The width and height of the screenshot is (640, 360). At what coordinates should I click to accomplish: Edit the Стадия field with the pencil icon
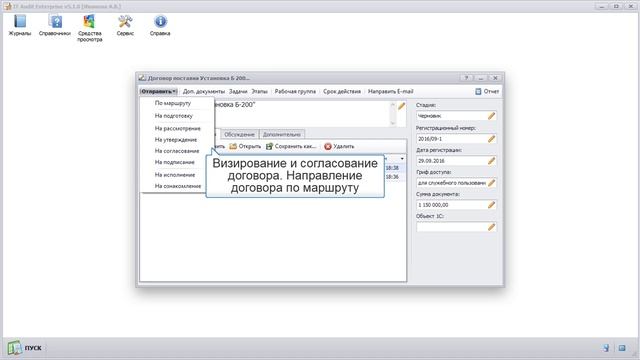(x=491, y=116)
